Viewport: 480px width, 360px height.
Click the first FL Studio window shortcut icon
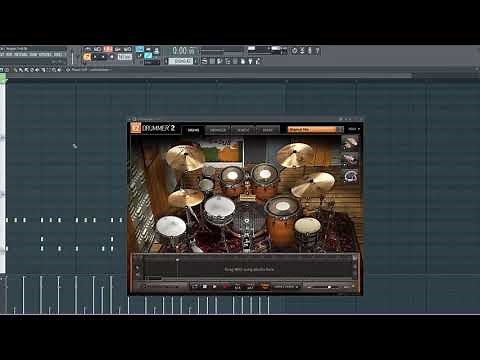tap(204, 61)
